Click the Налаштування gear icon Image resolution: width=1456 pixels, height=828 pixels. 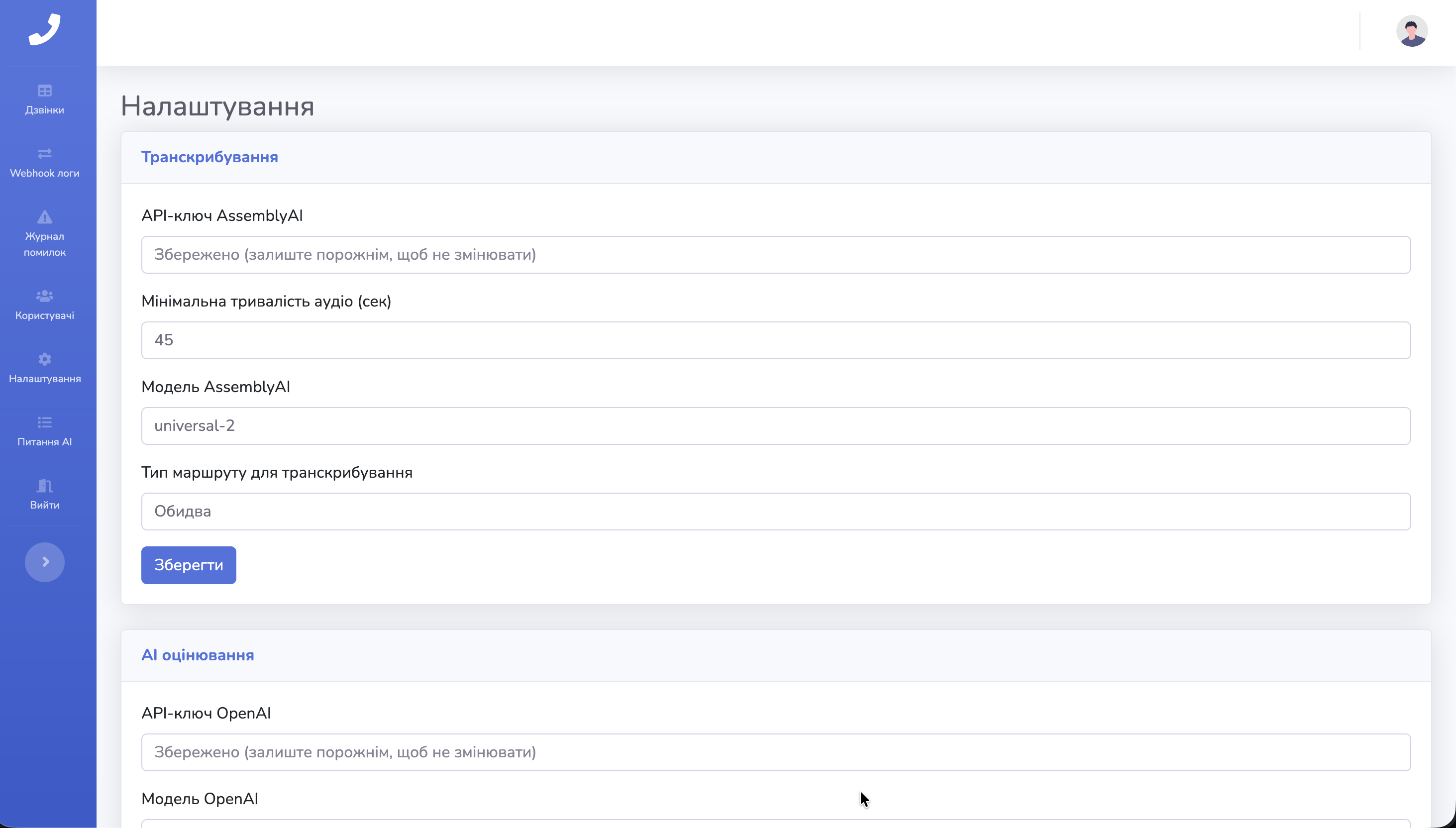click(44, 359)
